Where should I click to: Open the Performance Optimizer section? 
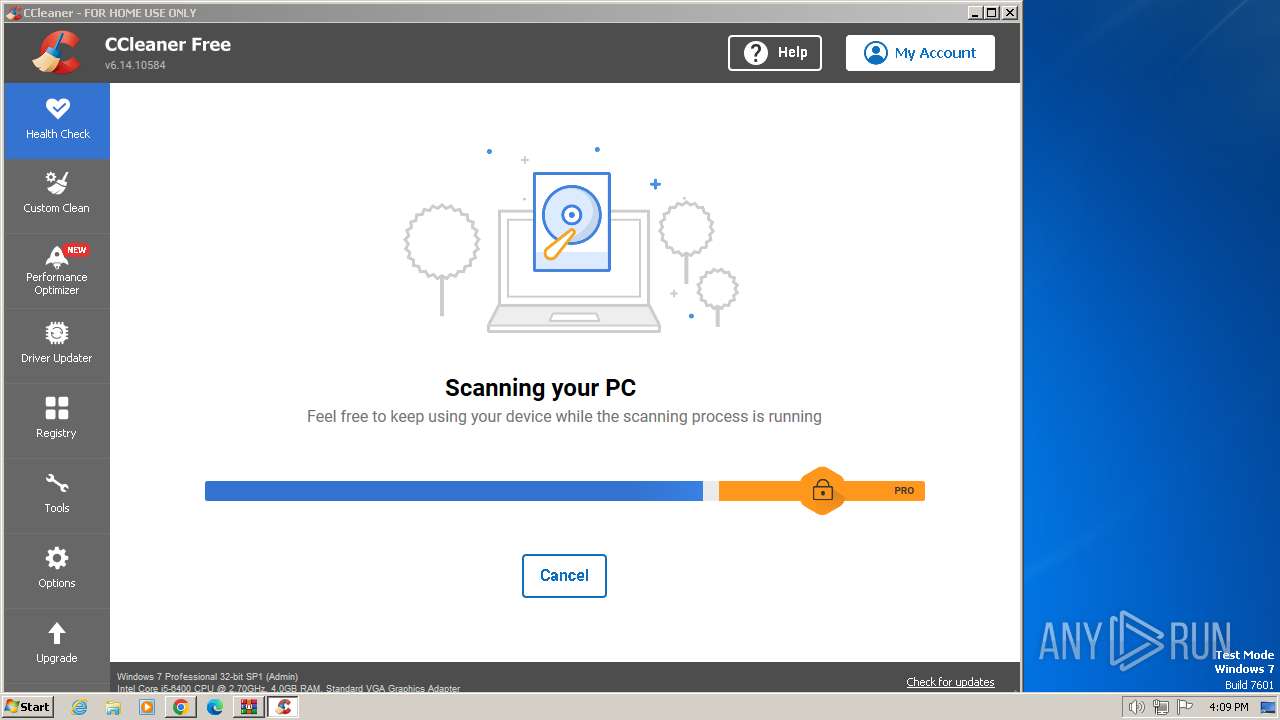57,271
